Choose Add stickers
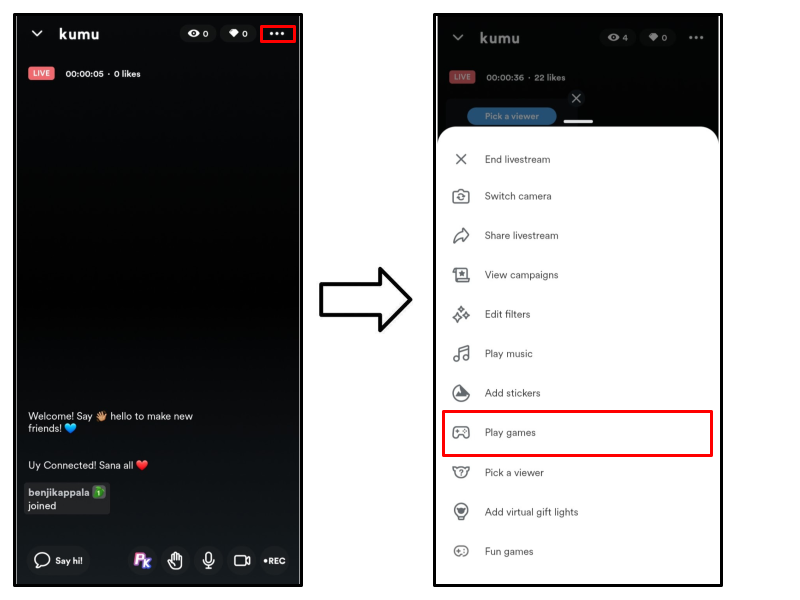This screenshot has width=800, height=600. (x=578, y=392)
